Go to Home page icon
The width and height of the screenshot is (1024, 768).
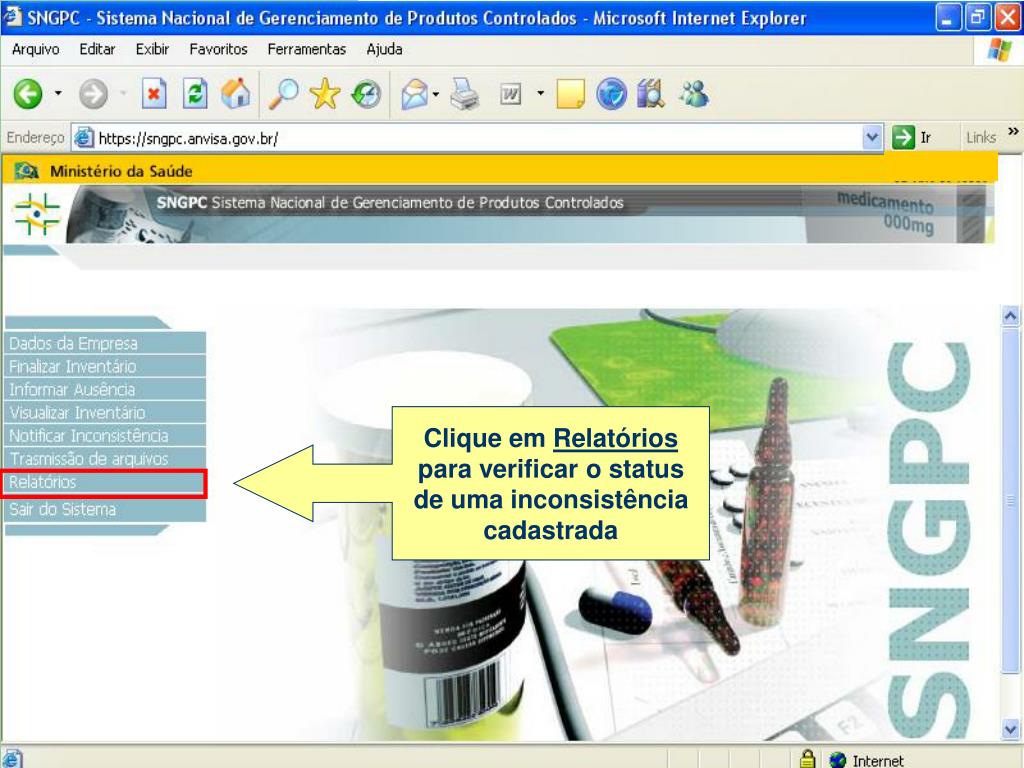pos(236,93)
